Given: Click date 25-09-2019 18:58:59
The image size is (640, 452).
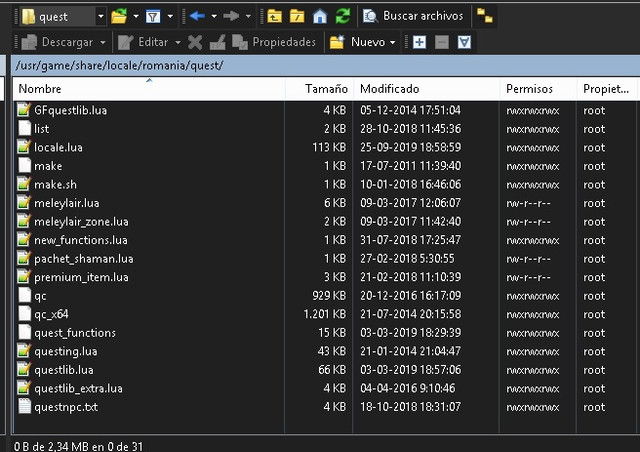Looking at the screenshot, I should pos(411,147).
